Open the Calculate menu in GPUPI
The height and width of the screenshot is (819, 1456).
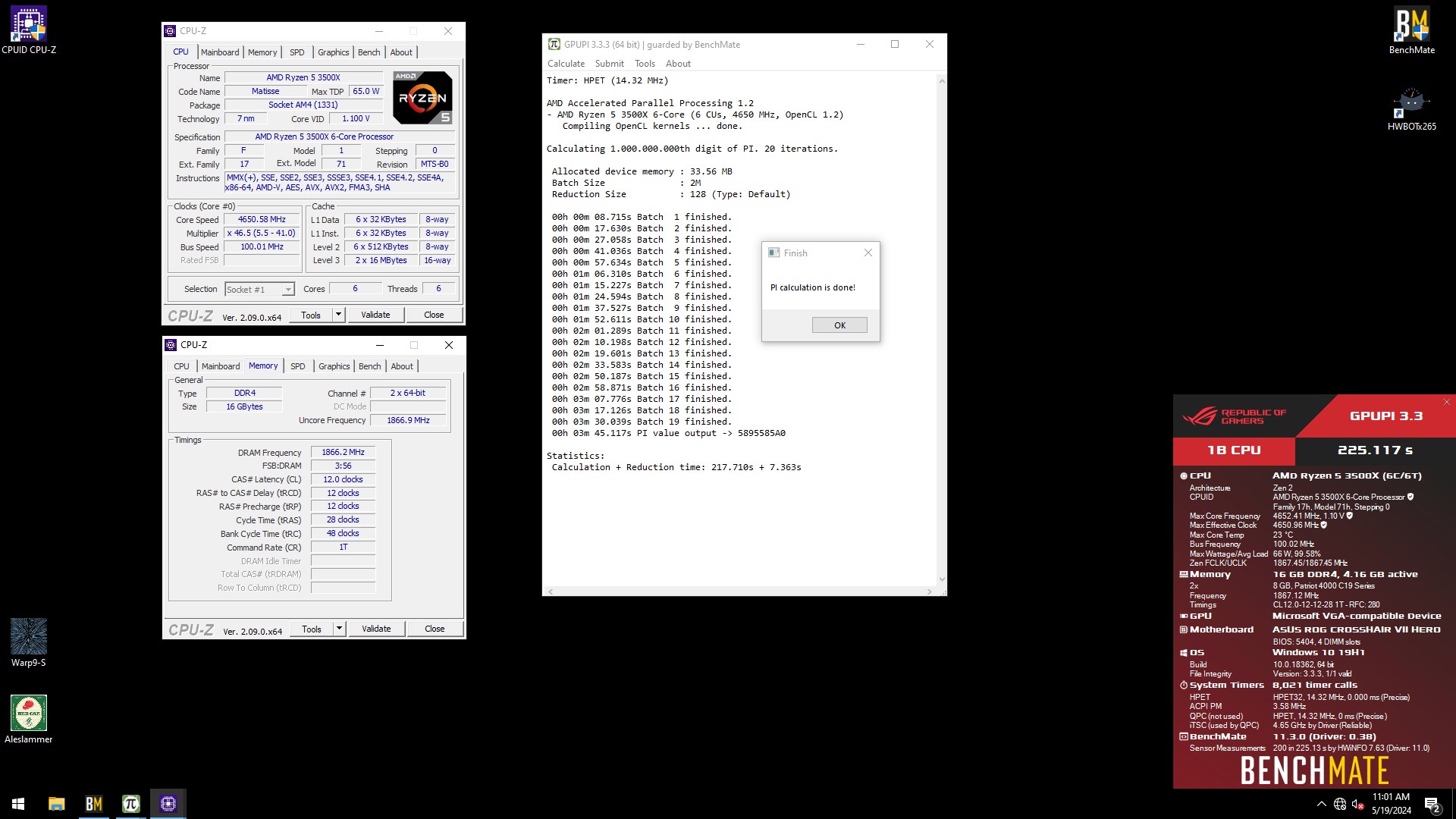click(566, 64)
